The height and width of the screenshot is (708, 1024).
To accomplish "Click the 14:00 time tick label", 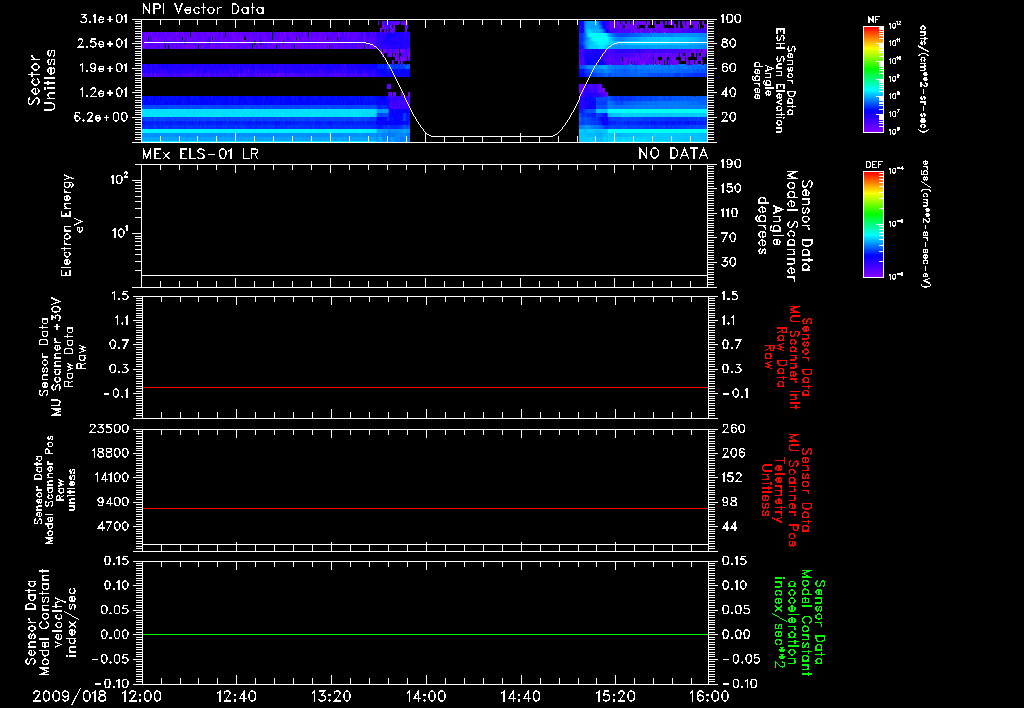I will [x=426, y=696].
